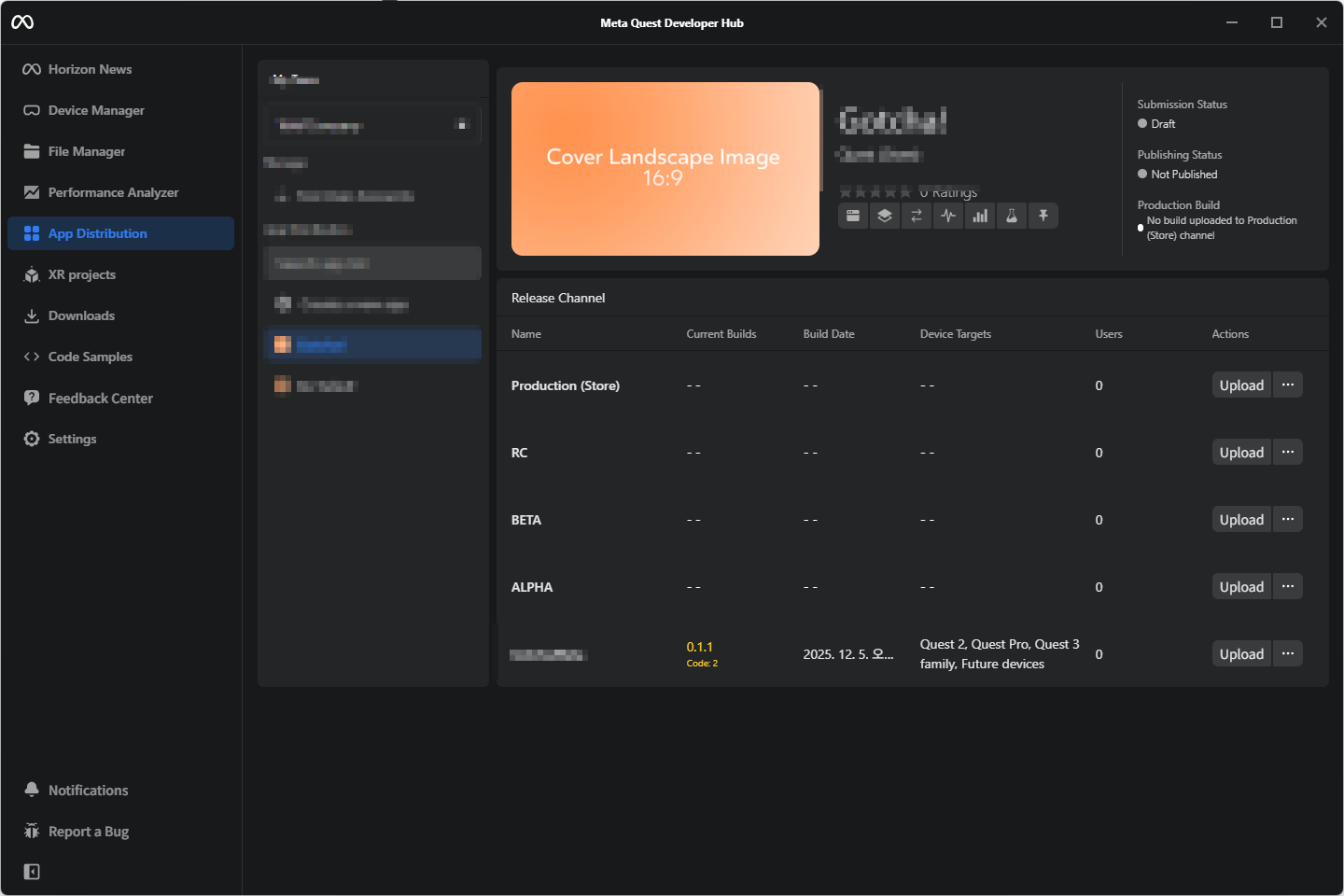Open the app's store page icon button
The height and width of the screenshot is (896, 1344).
click(x=853, y=216)
